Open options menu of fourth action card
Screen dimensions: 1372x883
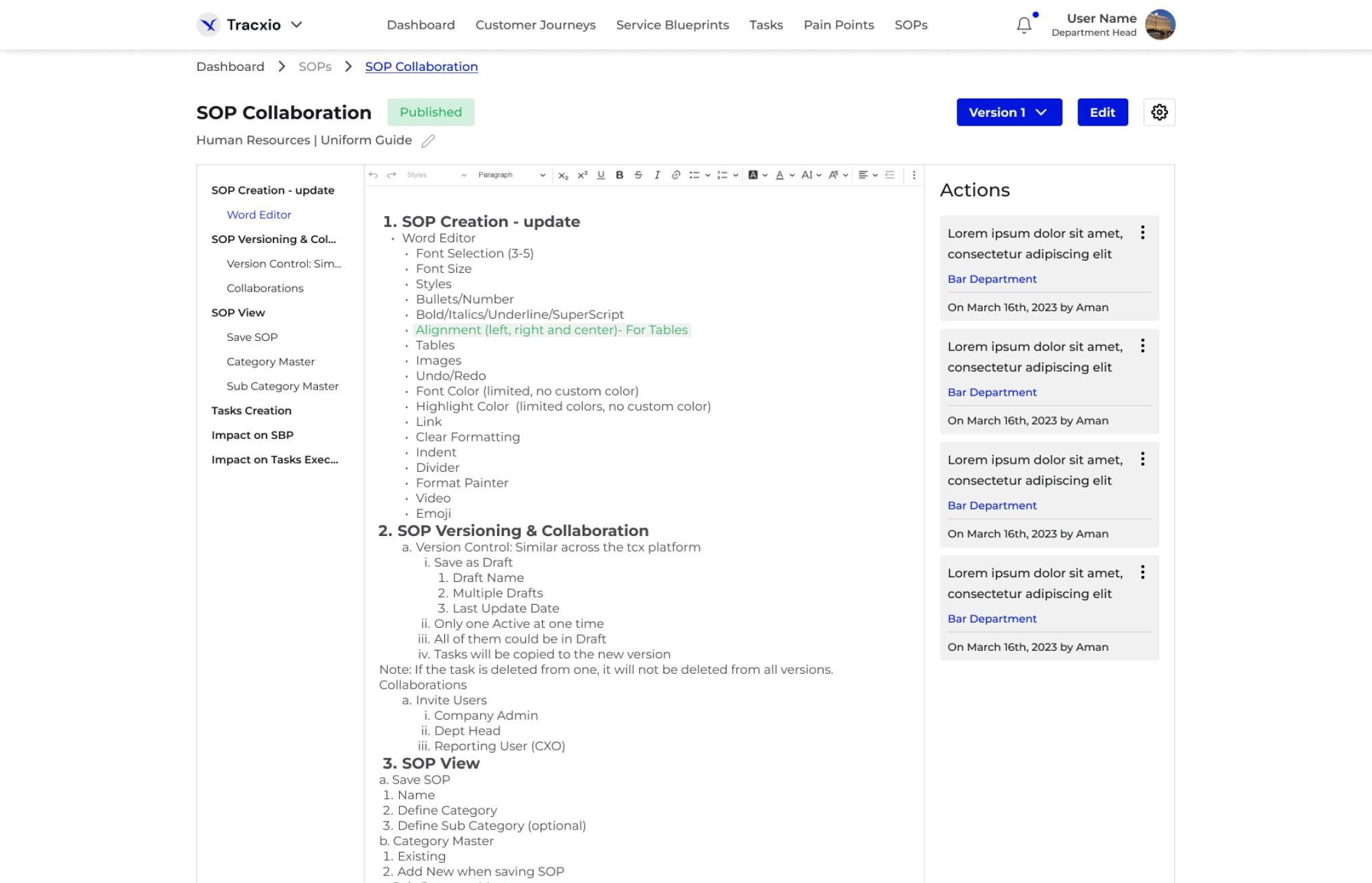[1142, 572]
